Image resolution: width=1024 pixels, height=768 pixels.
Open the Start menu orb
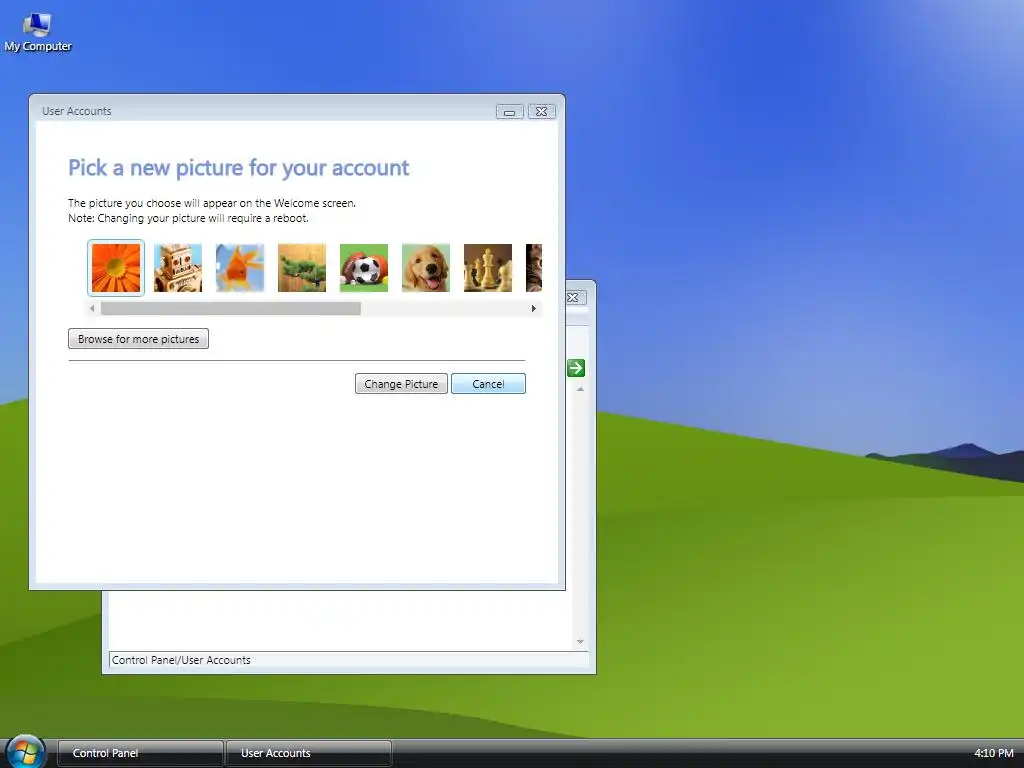25,752
